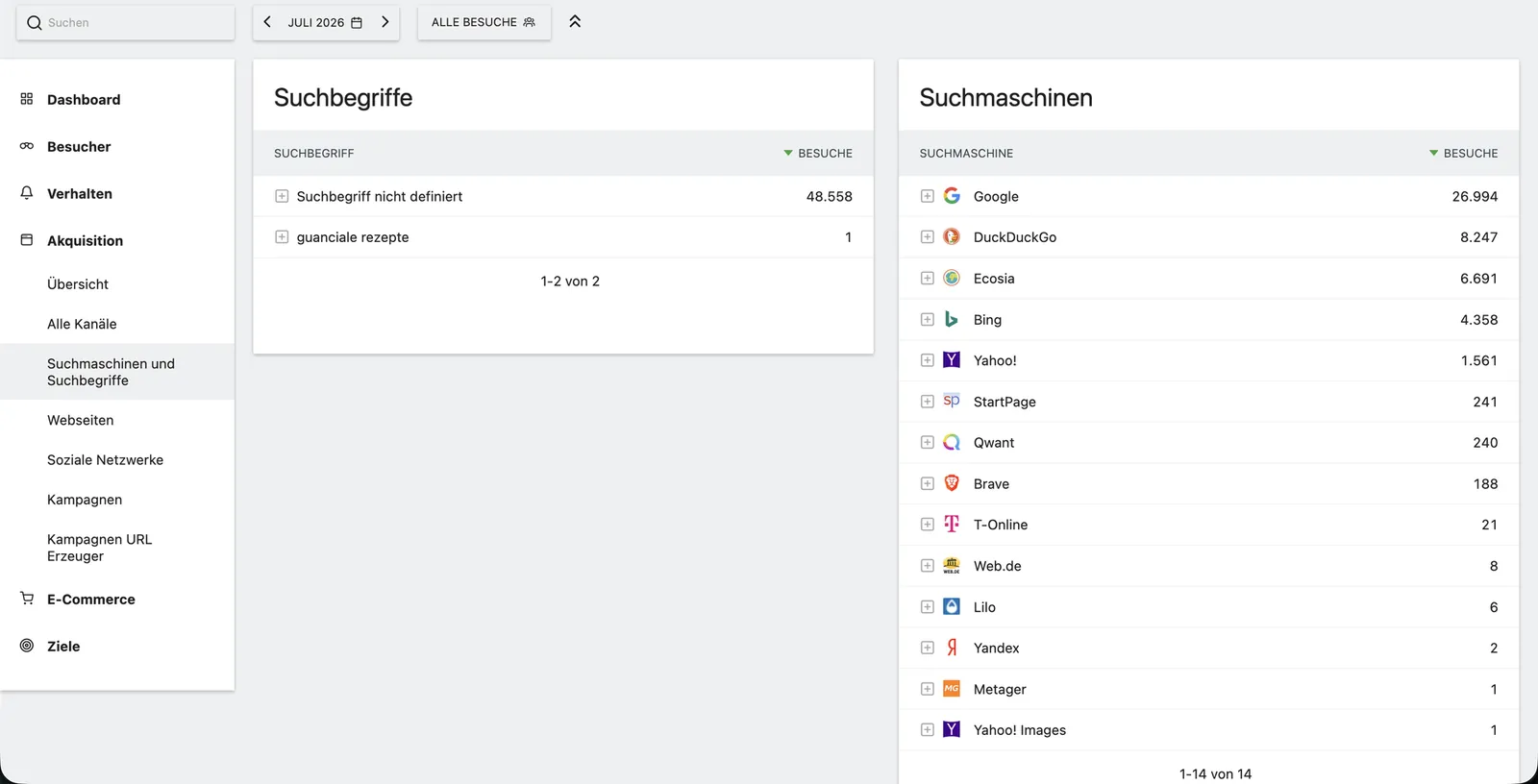Expand the Bing row

[x=927, y=319]
